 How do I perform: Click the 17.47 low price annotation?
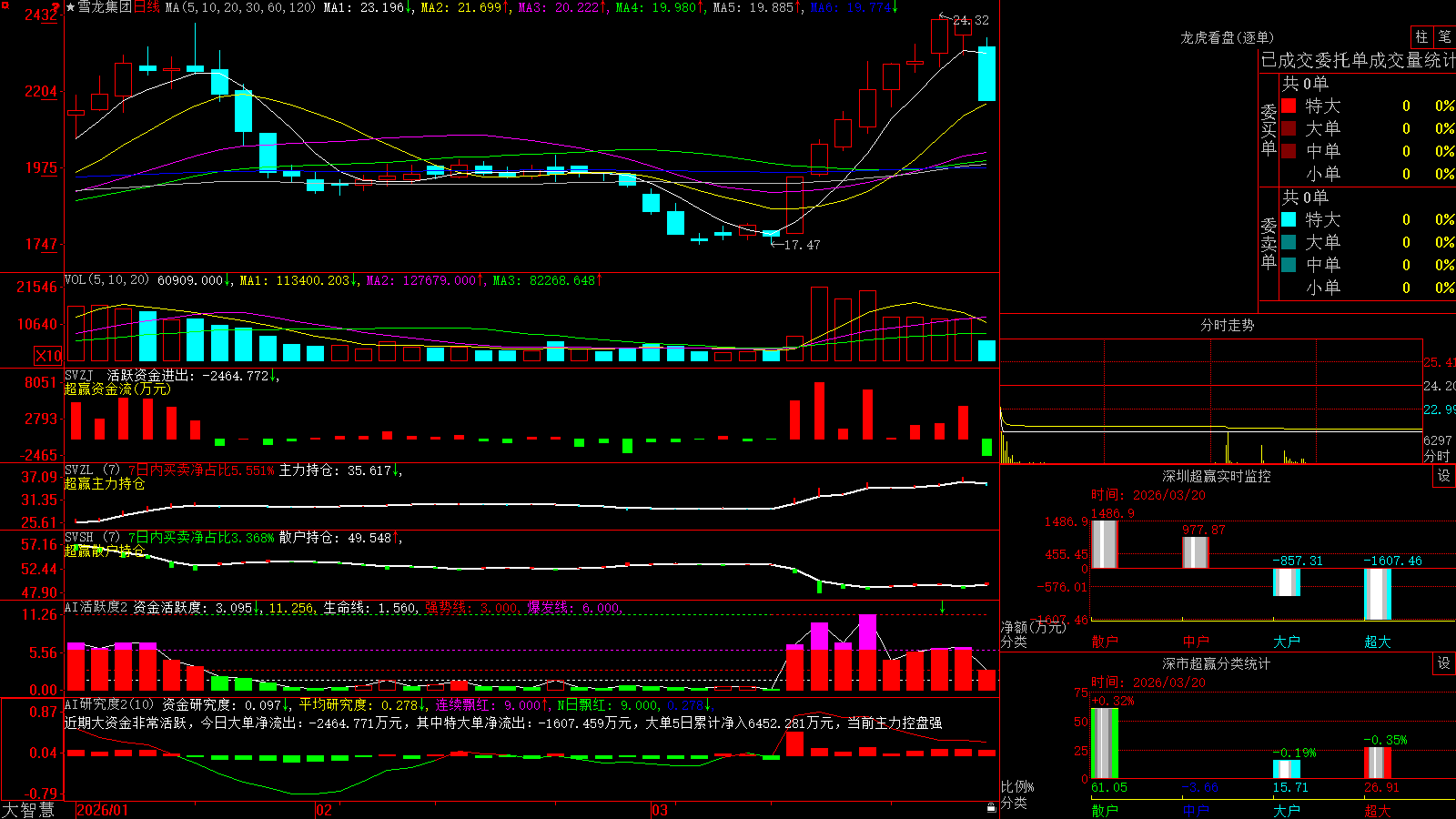point(802,245)
